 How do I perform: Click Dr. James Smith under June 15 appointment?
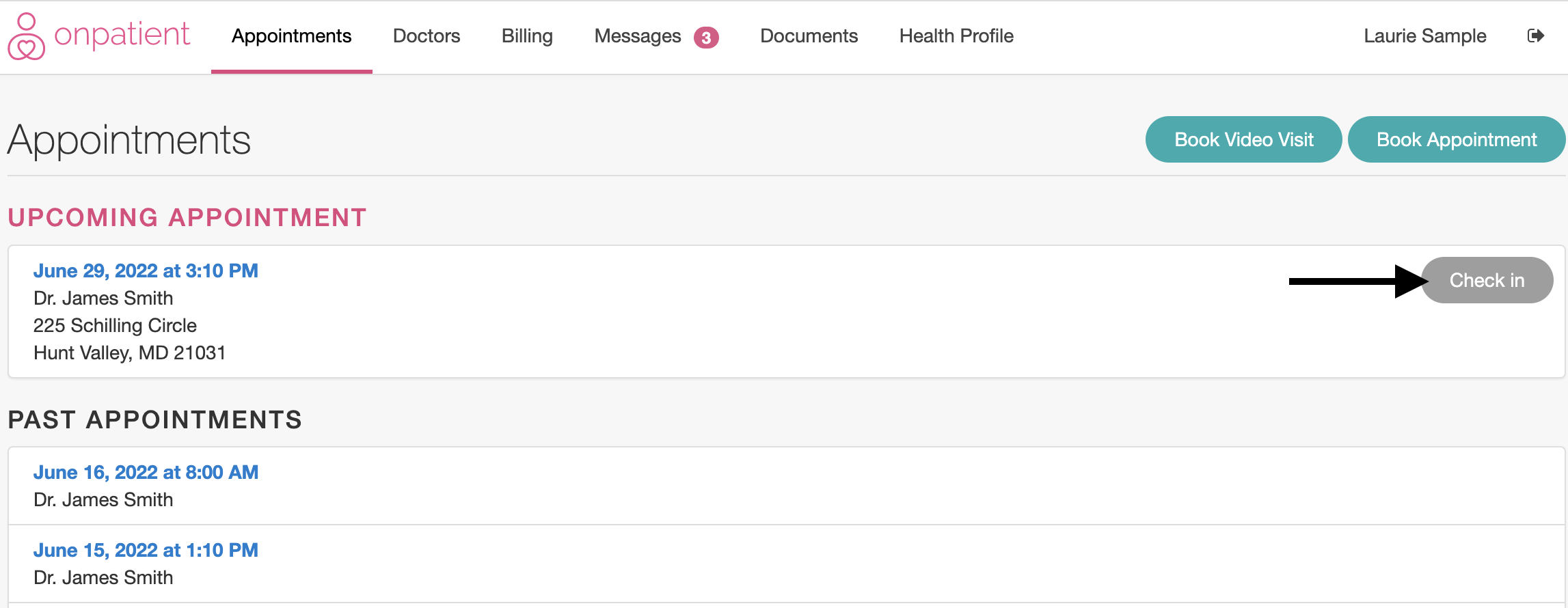103,577
